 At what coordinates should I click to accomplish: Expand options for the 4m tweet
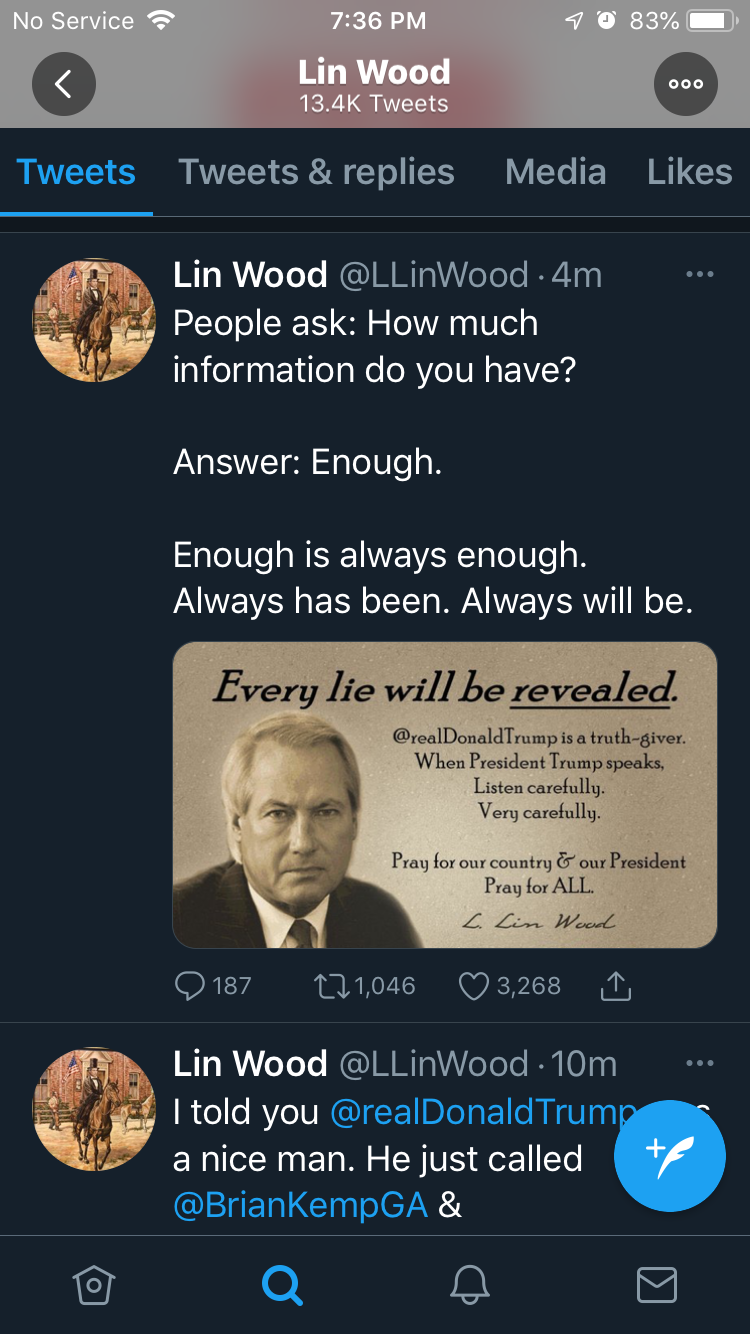click(x=700, y=275)
